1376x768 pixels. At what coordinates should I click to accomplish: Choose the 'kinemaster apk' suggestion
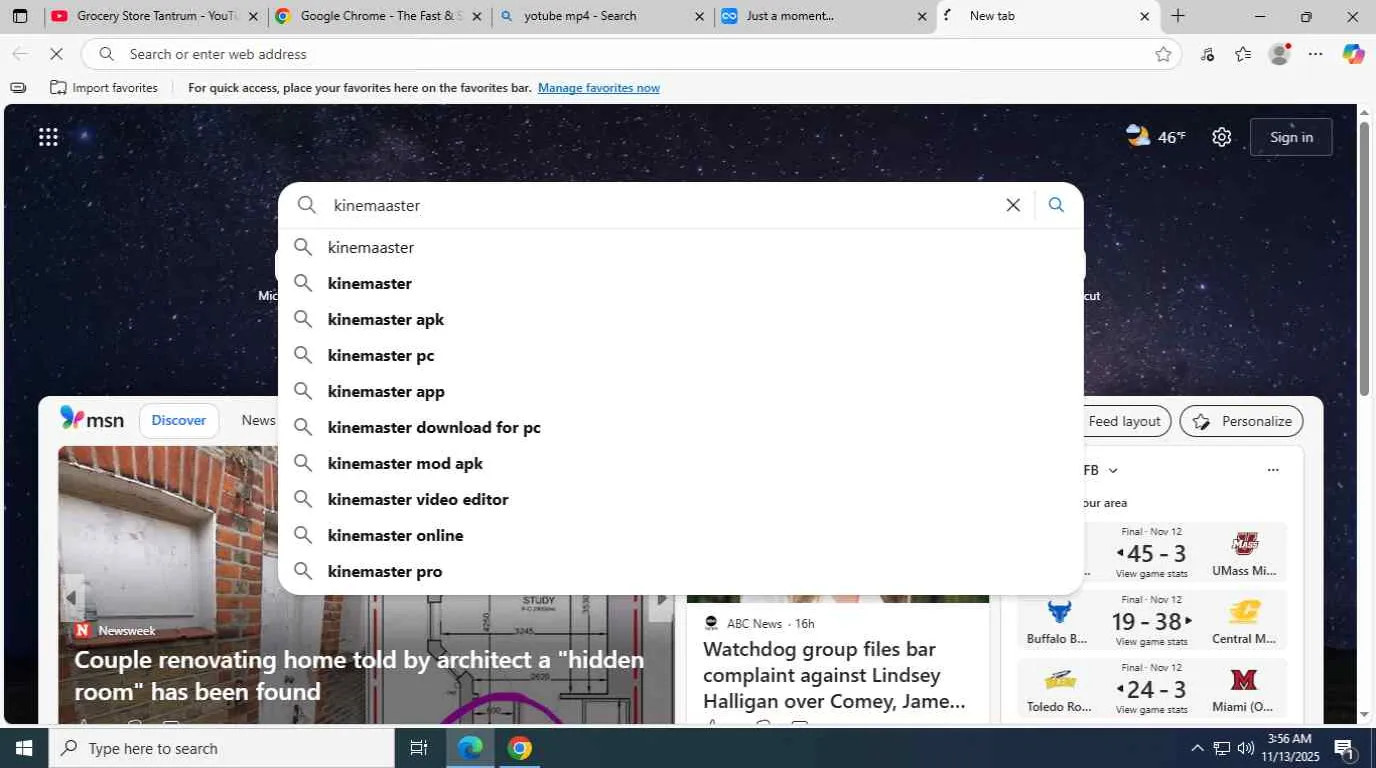681,319
